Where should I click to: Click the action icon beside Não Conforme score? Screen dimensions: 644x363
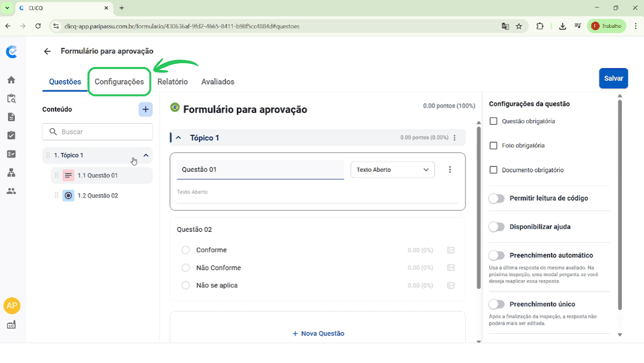tap(451, 268)
